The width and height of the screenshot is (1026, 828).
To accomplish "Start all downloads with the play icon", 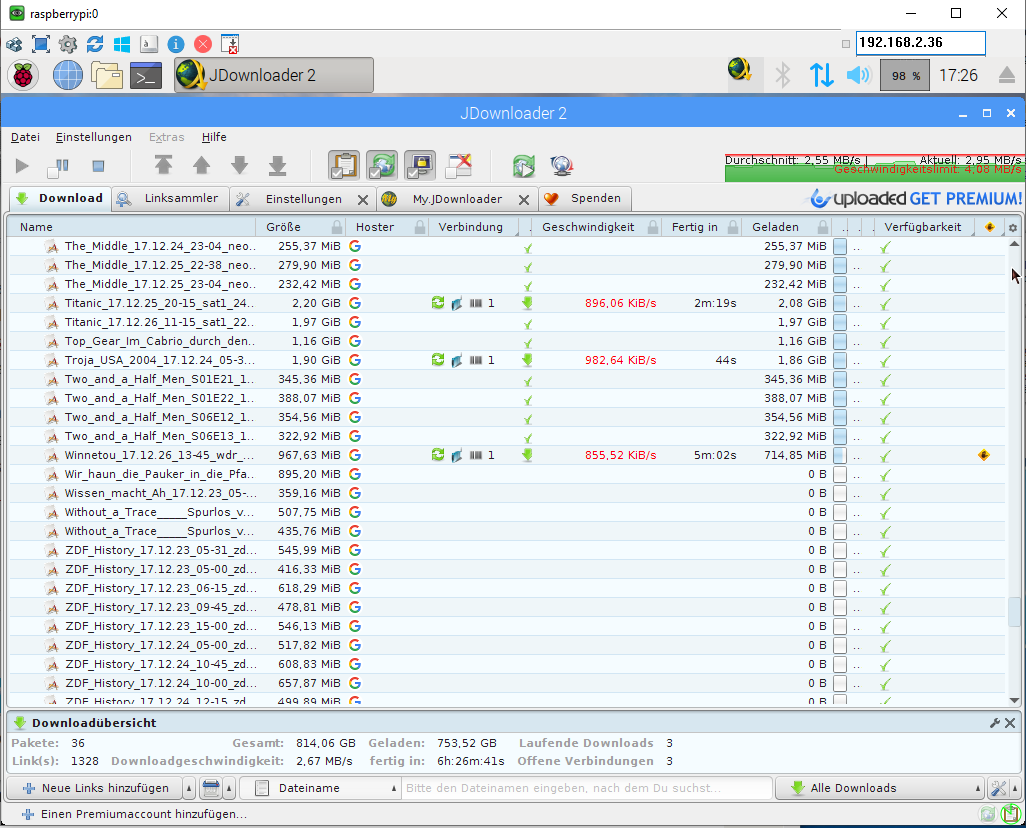I will click(21, 166).
